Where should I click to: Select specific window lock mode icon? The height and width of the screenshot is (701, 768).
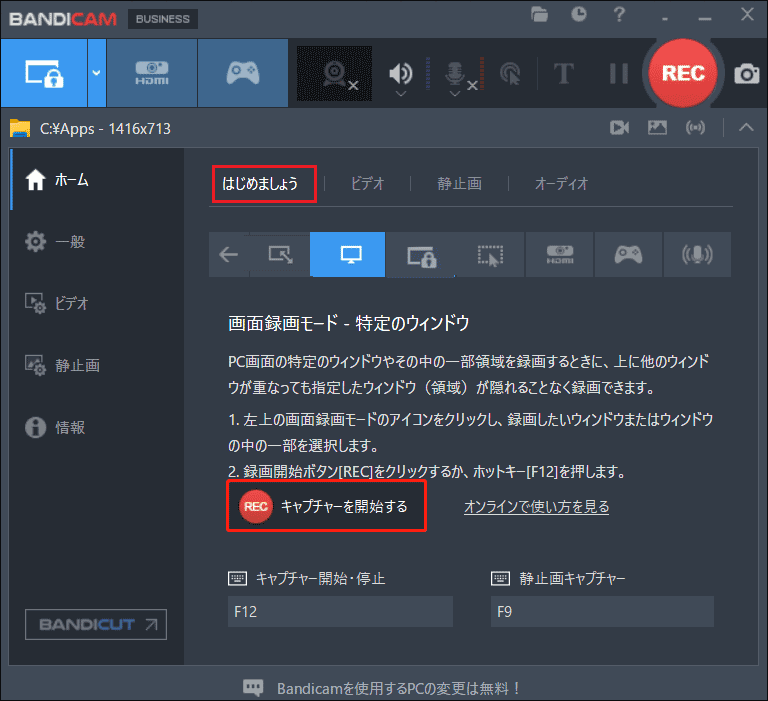421,255
